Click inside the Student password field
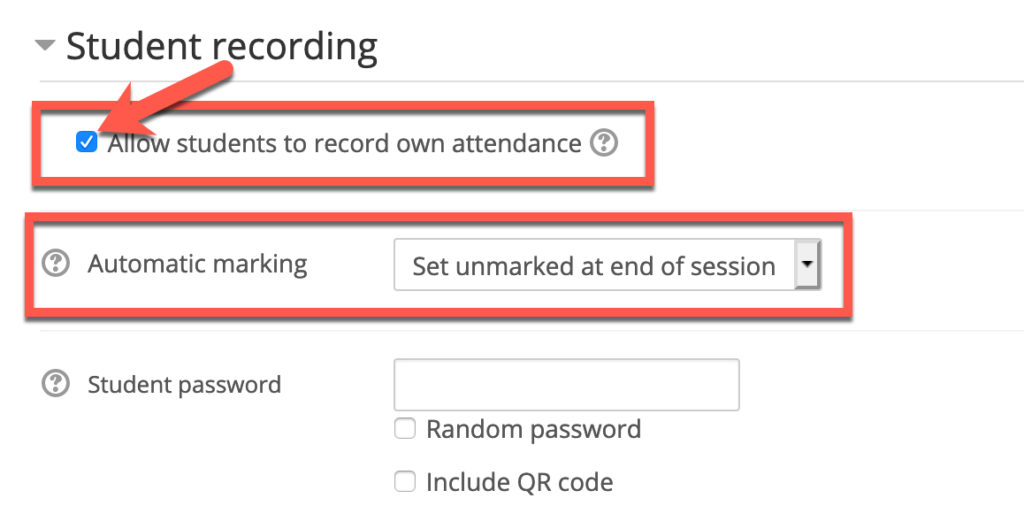The height and width of the screenshot is (506, 1024). pos(566,385)
